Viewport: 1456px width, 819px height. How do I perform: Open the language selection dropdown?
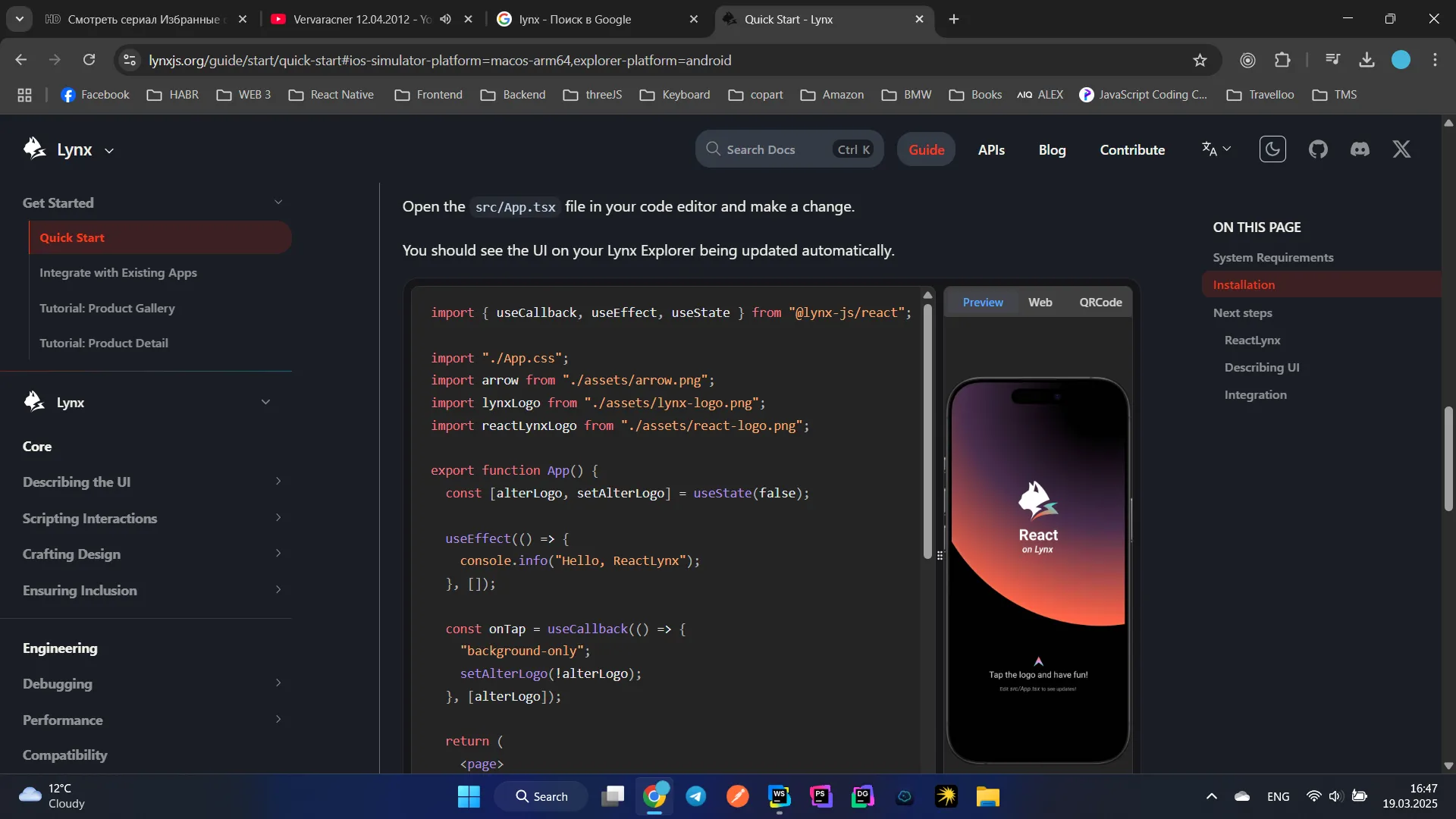point(1216,149)
